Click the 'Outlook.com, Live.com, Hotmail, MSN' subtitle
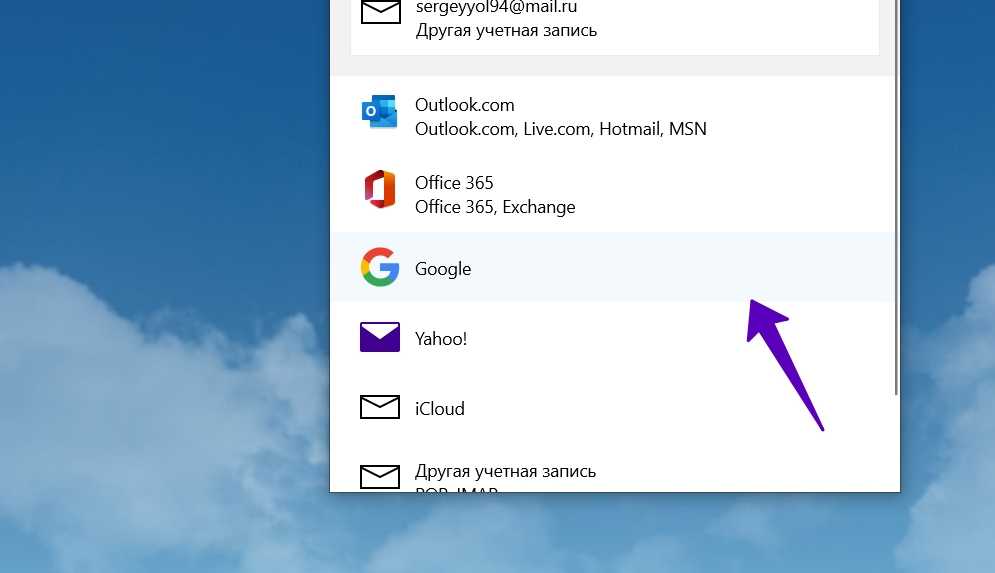The width and height of the screenshot is (995, 573). (x=560, y=129)
